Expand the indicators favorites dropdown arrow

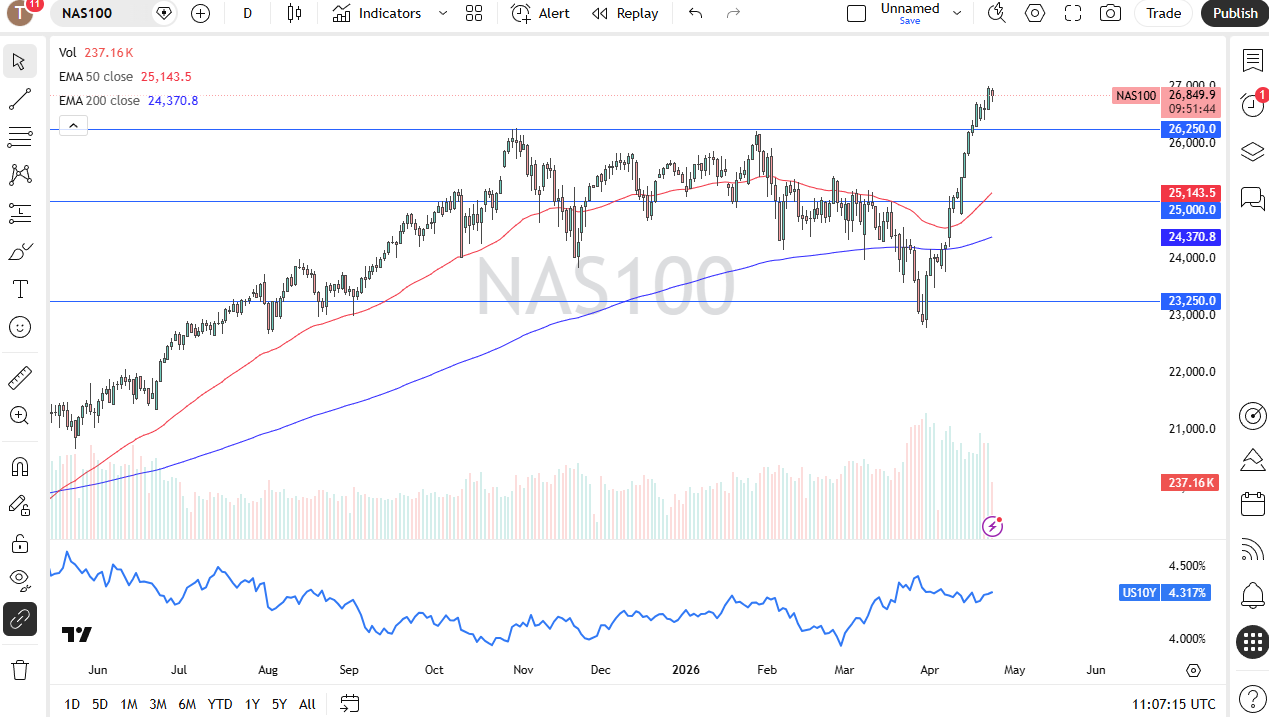pyautogui.click(x=443, y=13)
